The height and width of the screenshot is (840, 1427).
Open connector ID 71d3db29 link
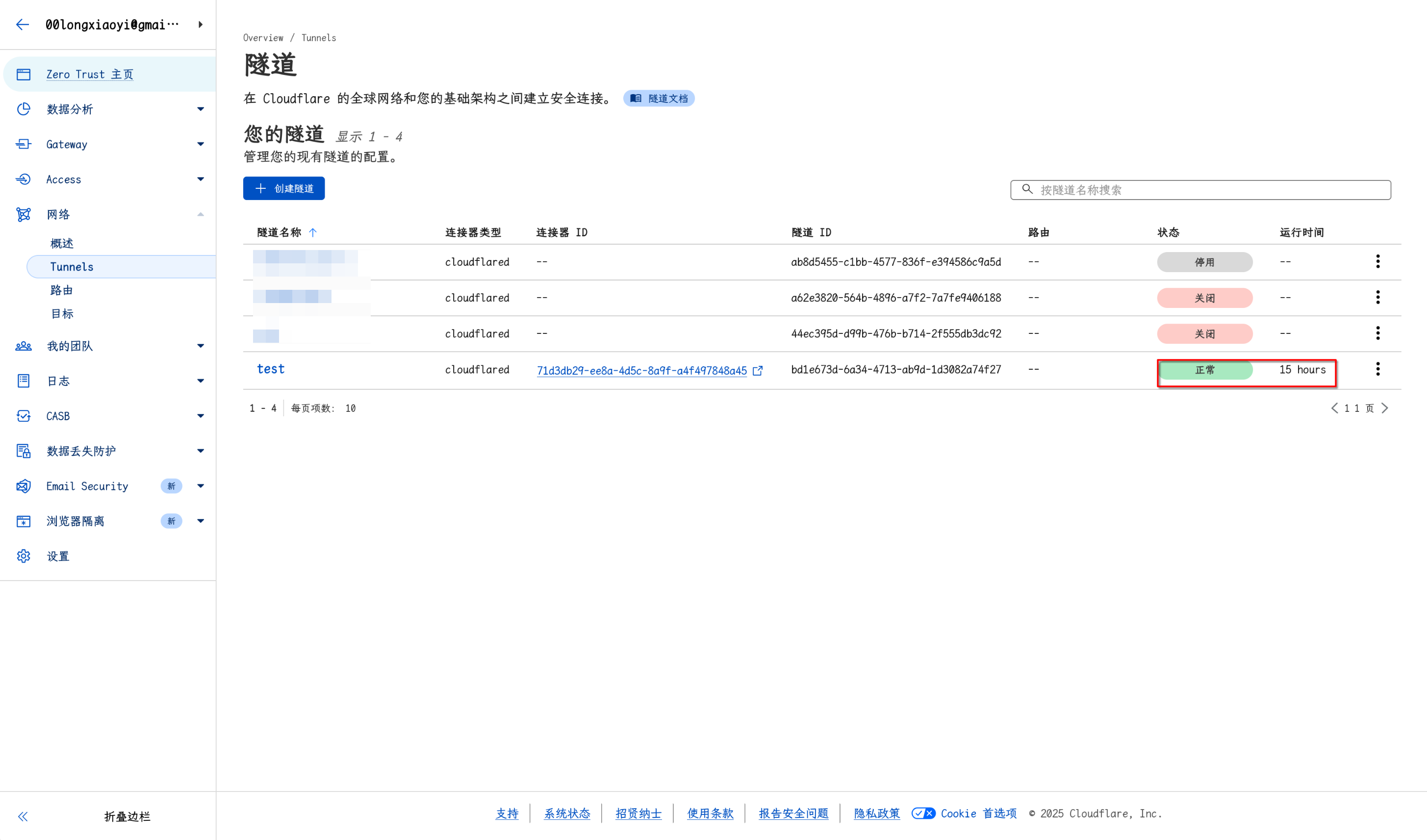click(641, 370)
